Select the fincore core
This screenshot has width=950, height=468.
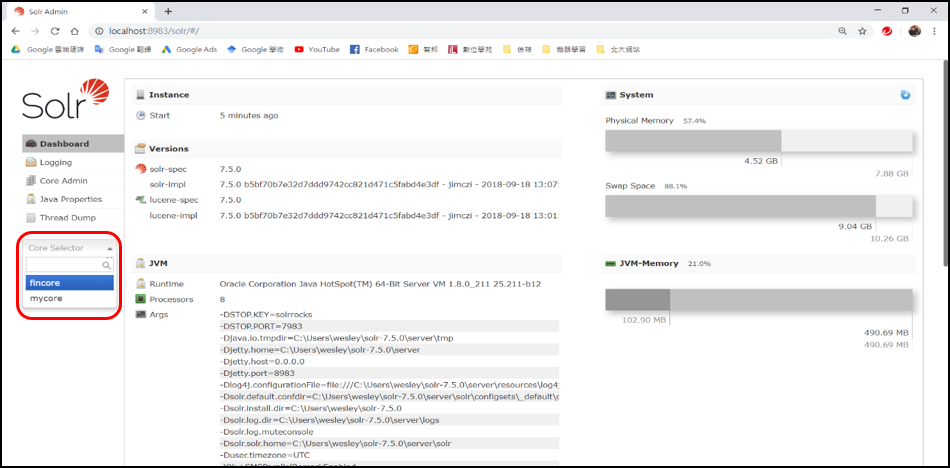coord(70,283)
